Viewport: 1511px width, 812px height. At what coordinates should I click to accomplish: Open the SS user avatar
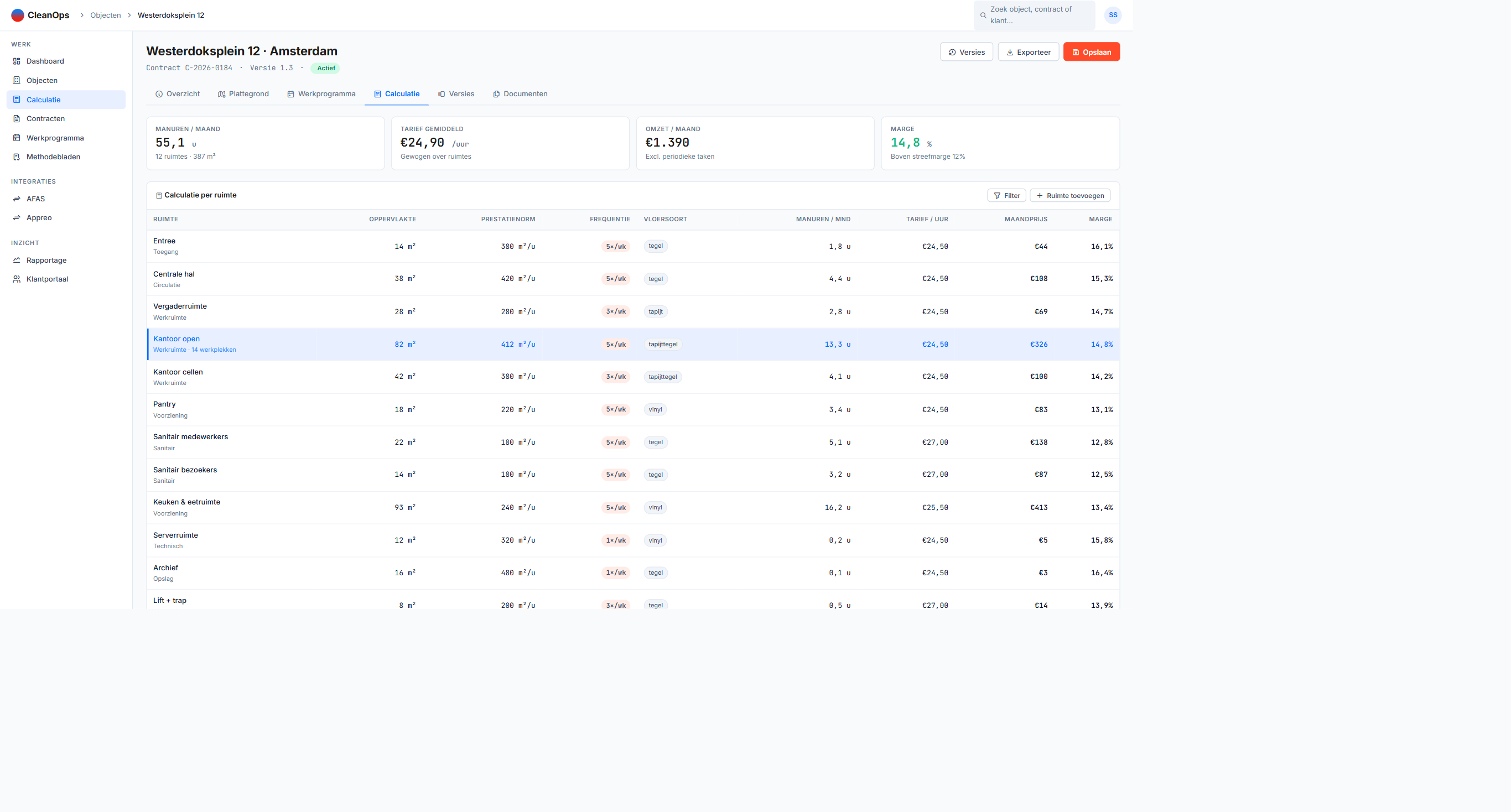tap(1113, 15)
